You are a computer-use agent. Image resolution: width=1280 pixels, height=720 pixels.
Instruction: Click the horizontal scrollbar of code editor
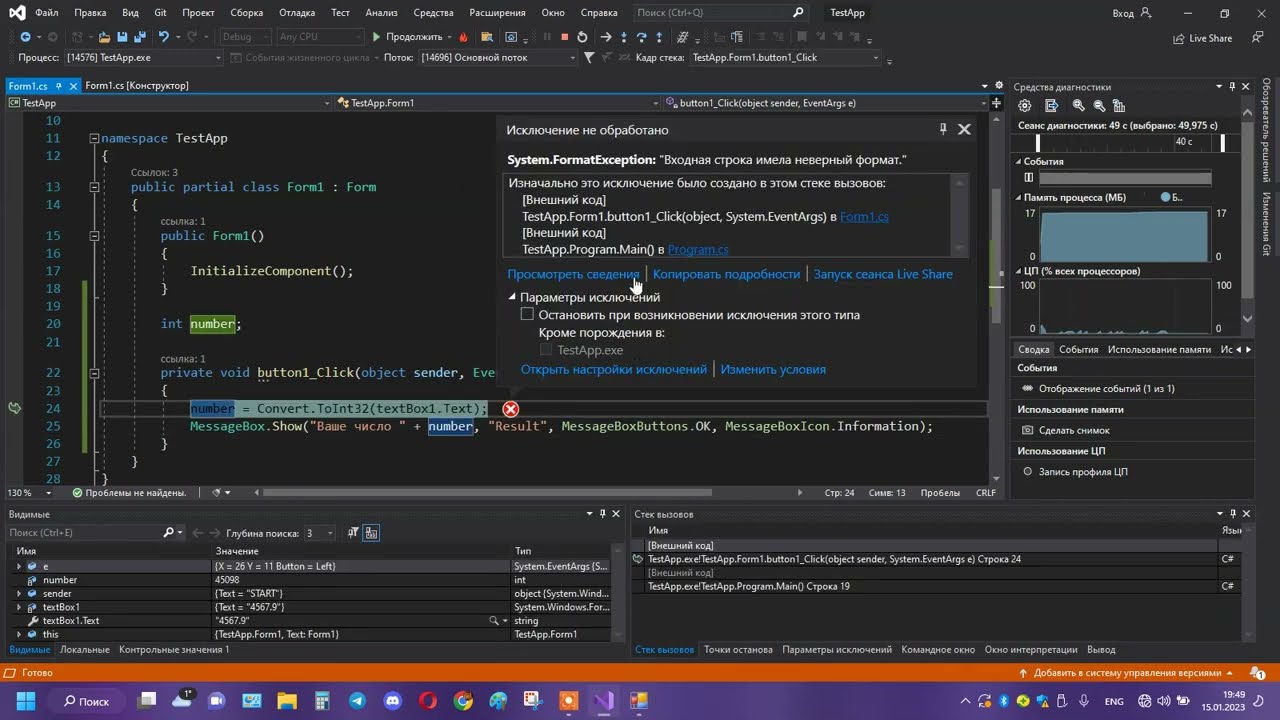click(x=487, y=493)
